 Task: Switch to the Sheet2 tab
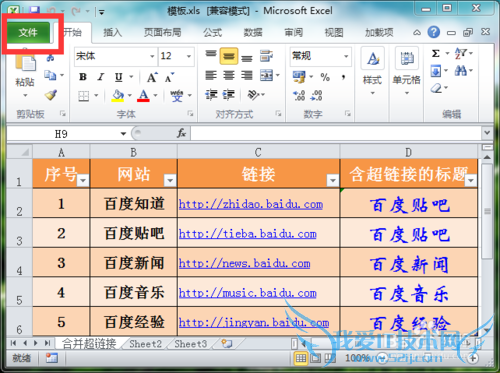point(145,344)
